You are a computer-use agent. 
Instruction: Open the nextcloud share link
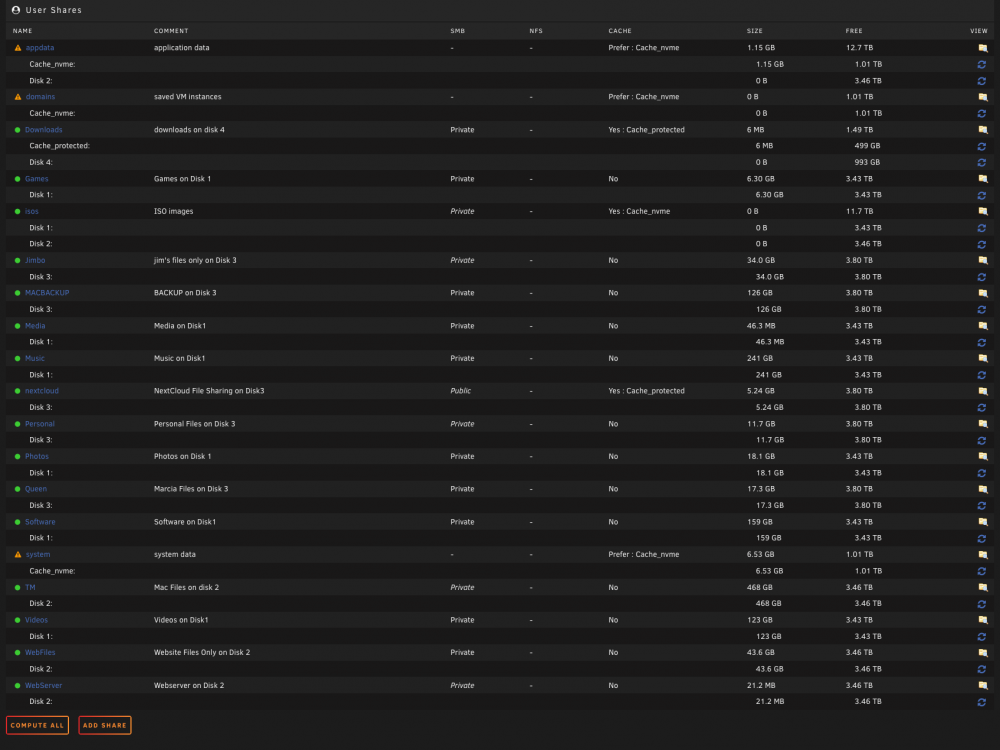(x=41, y=391)
